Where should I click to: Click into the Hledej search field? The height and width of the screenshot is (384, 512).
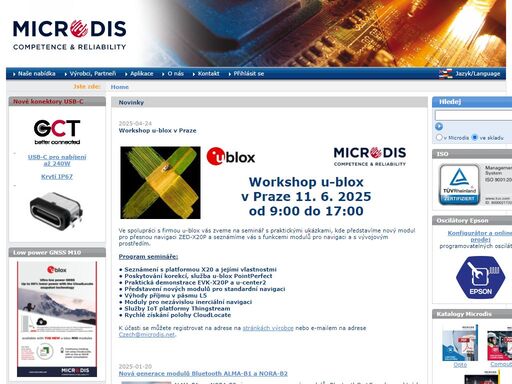click(473, 115)
